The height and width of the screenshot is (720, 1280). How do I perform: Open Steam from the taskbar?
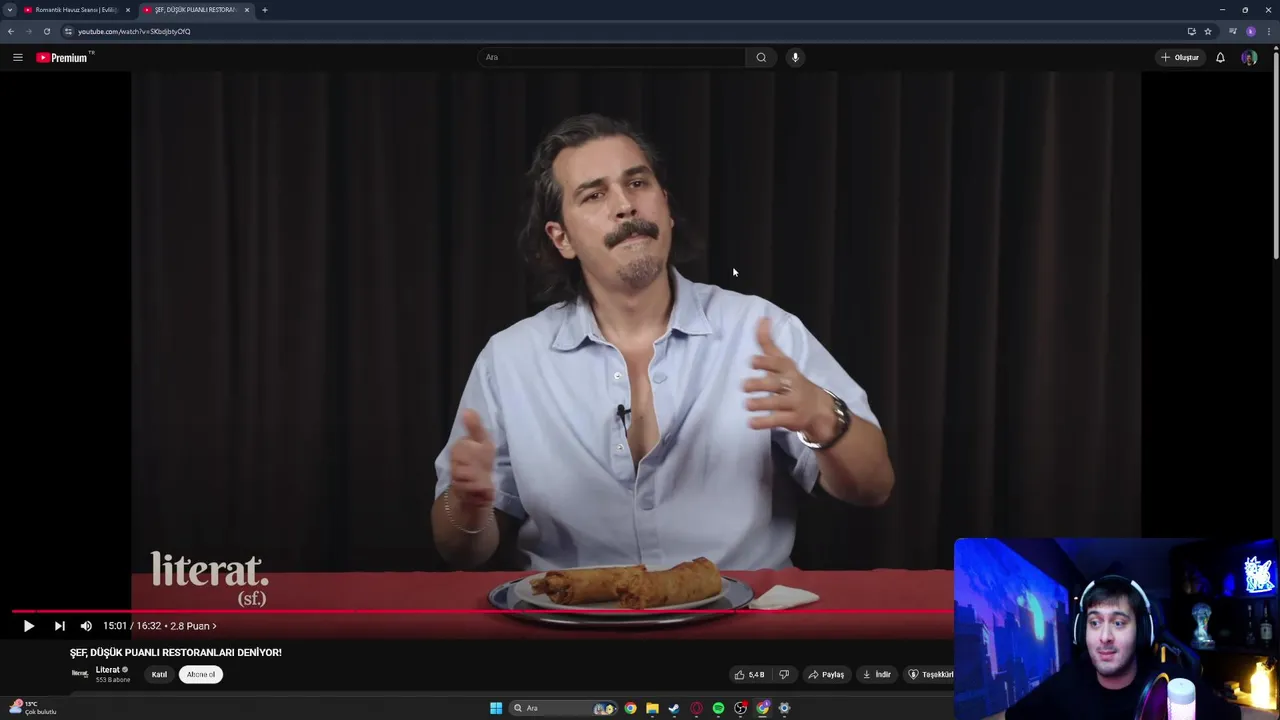[674, 708]
